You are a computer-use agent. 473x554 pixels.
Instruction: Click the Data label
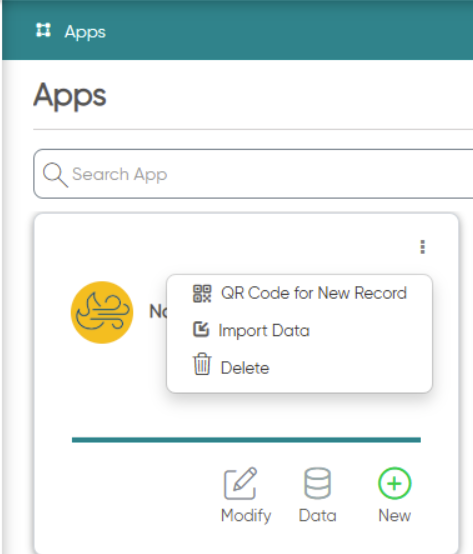click(x=318, y=516)
